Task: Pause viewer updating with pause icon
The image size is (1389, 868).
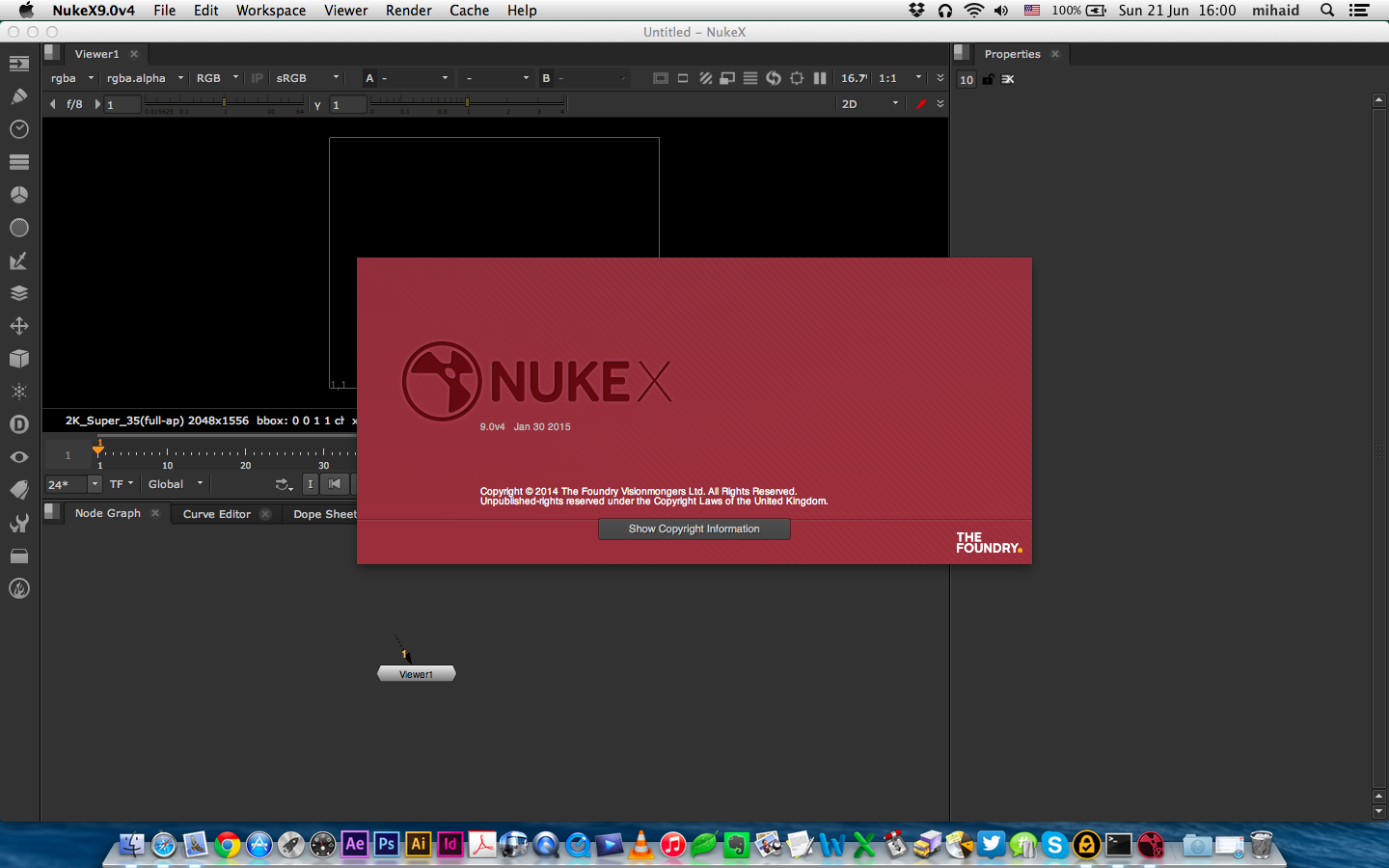Action: [820, 78]
